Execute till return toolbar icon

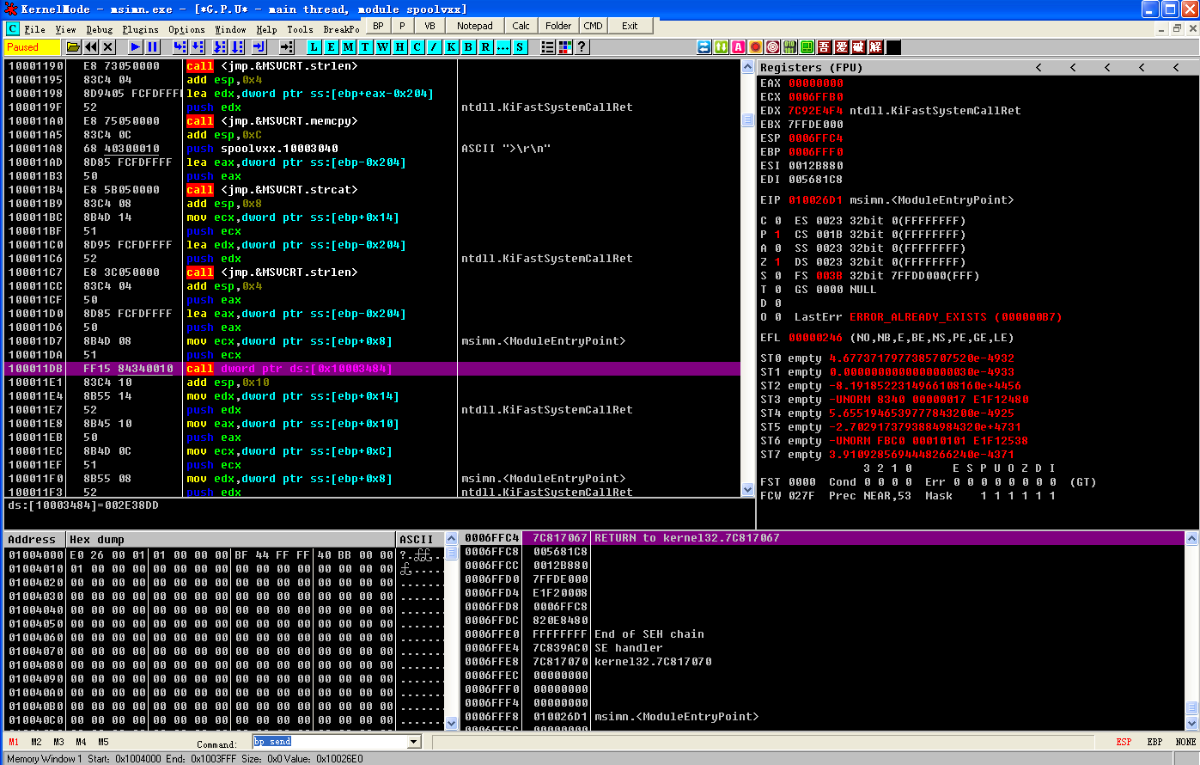tap(259, 47)
